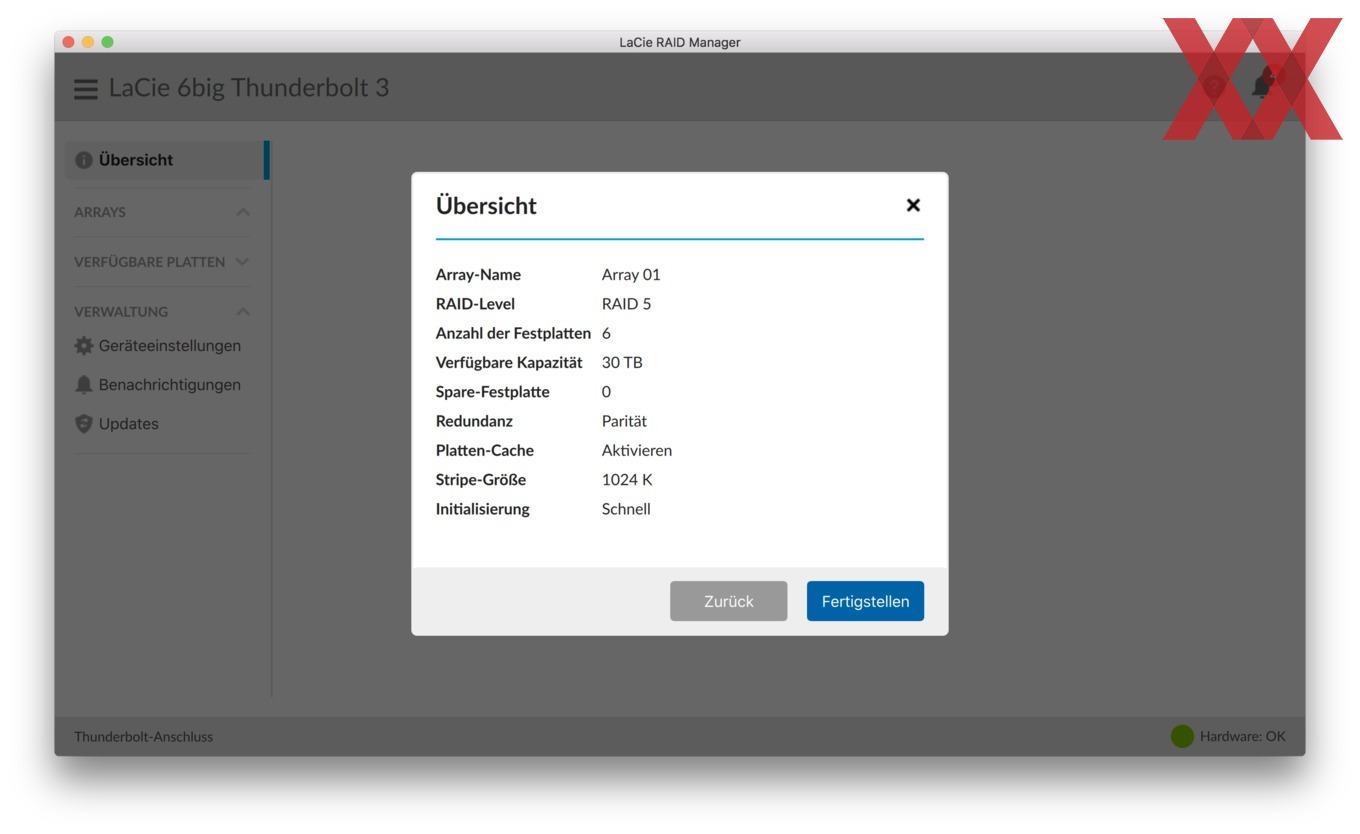Click the RAID 5 value

[626, 304]
